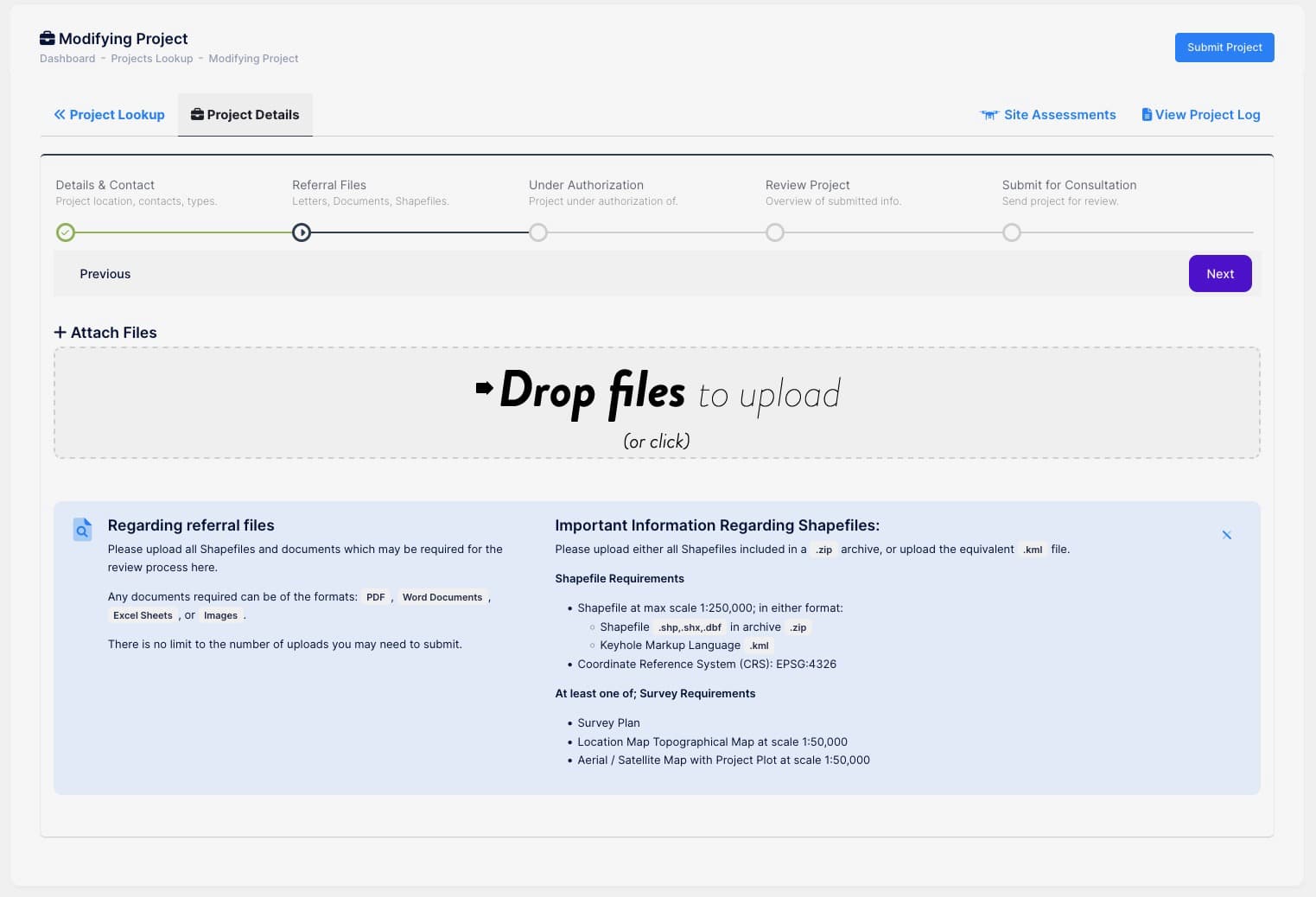Select the completed Details & Contact step circle
The height and width of the screenshot is (897, 1316).
66,232
